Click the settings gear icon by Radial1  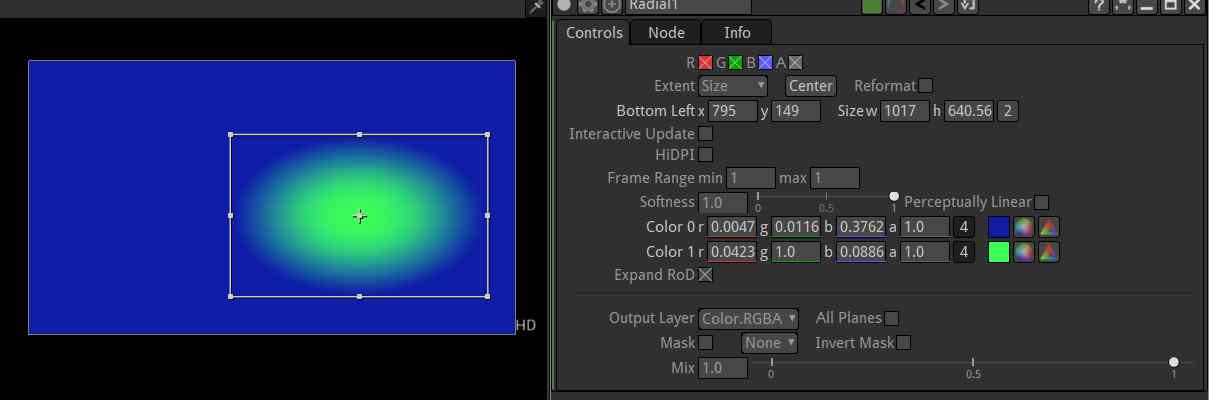588,5
